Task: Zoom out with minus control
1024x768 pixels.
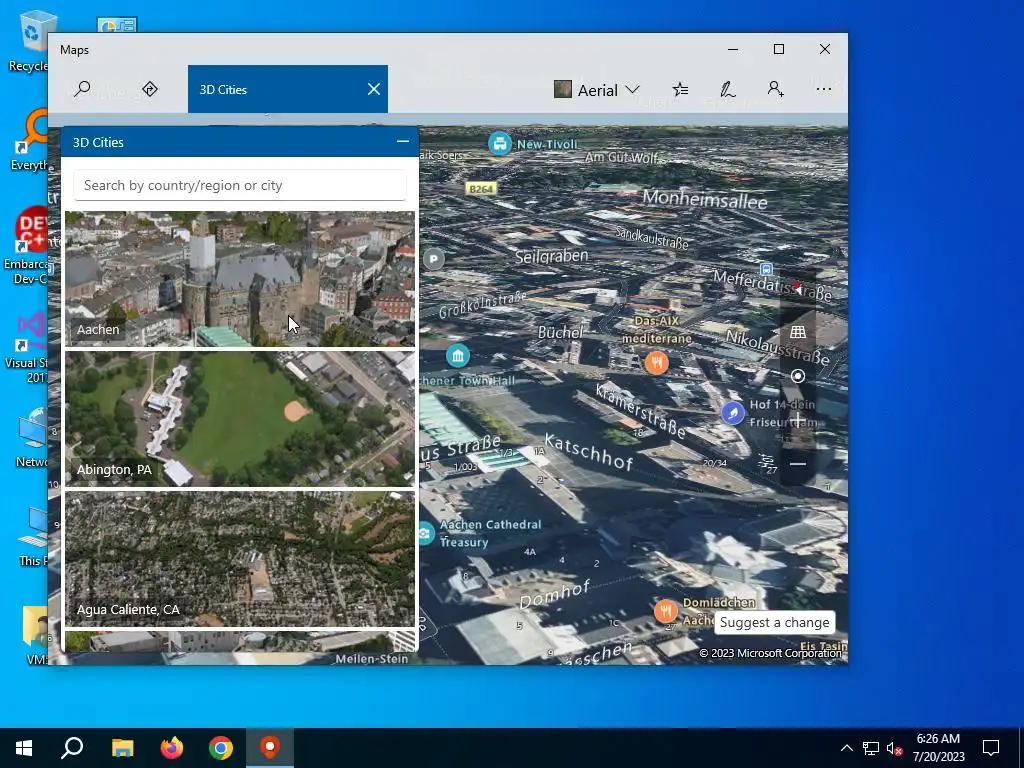Action: click(x=797, y=464)
